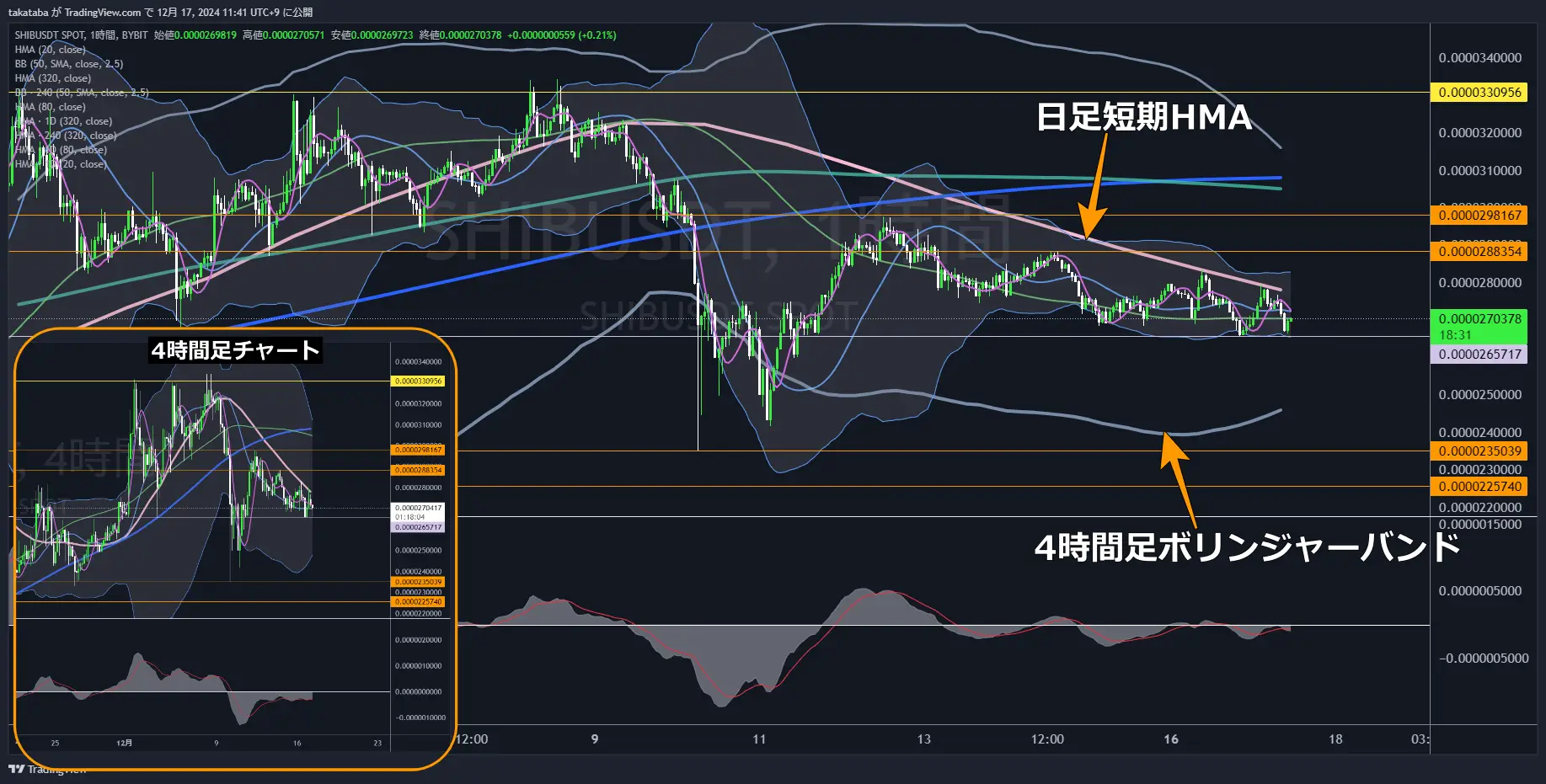Click the −0.0000005000 oscillator axis tick
This screenshot has height=784, width=1546.
tap(1484, 659)
